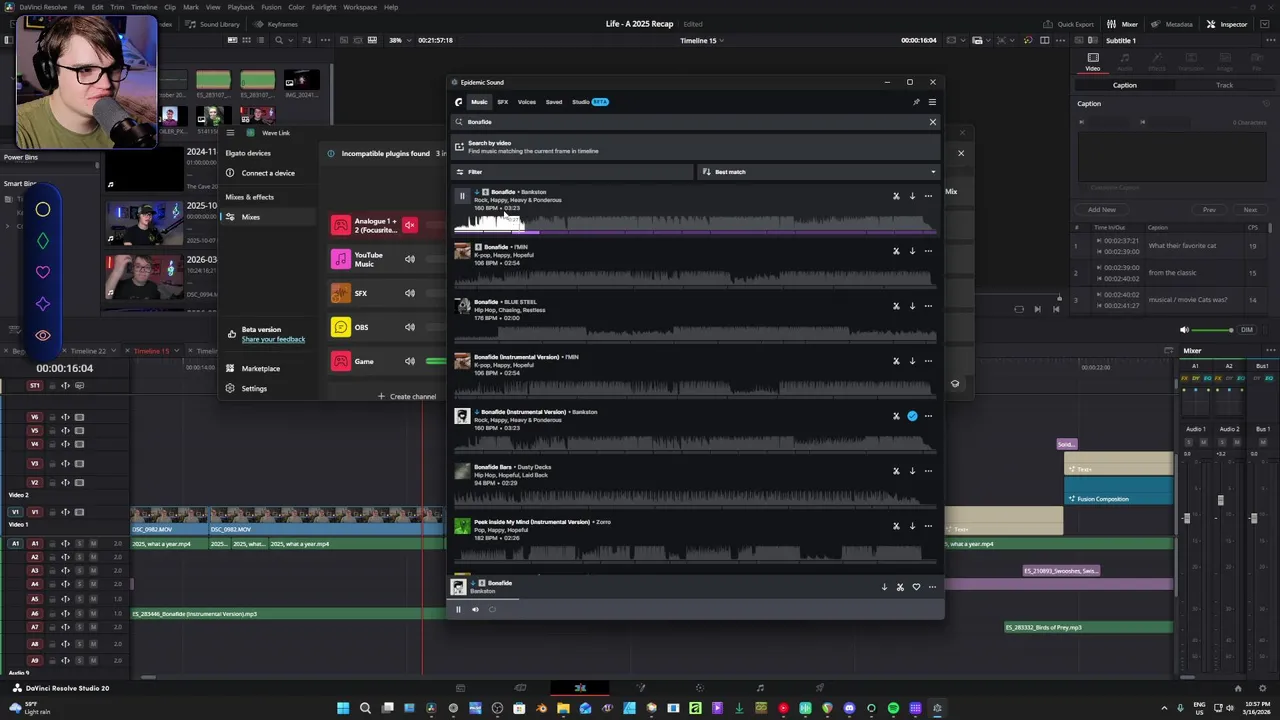Image resolution: width=1280 pixels, height=720 pixels.
Task: Mute the SFX channel in Wave Link
Action: tap(409, 293)
